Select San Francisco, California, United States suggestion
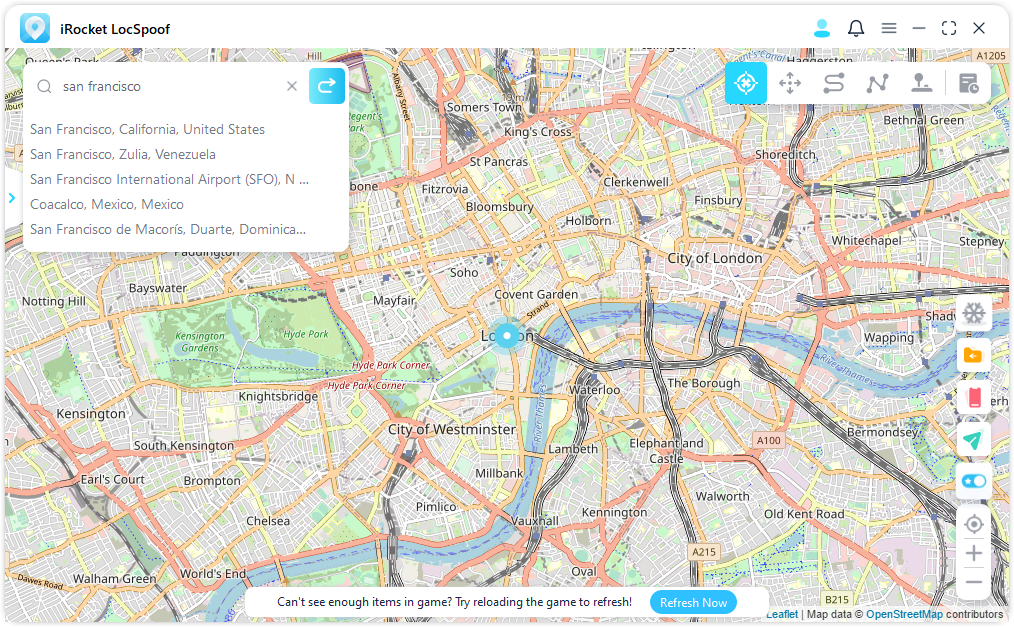 point(147,129)
